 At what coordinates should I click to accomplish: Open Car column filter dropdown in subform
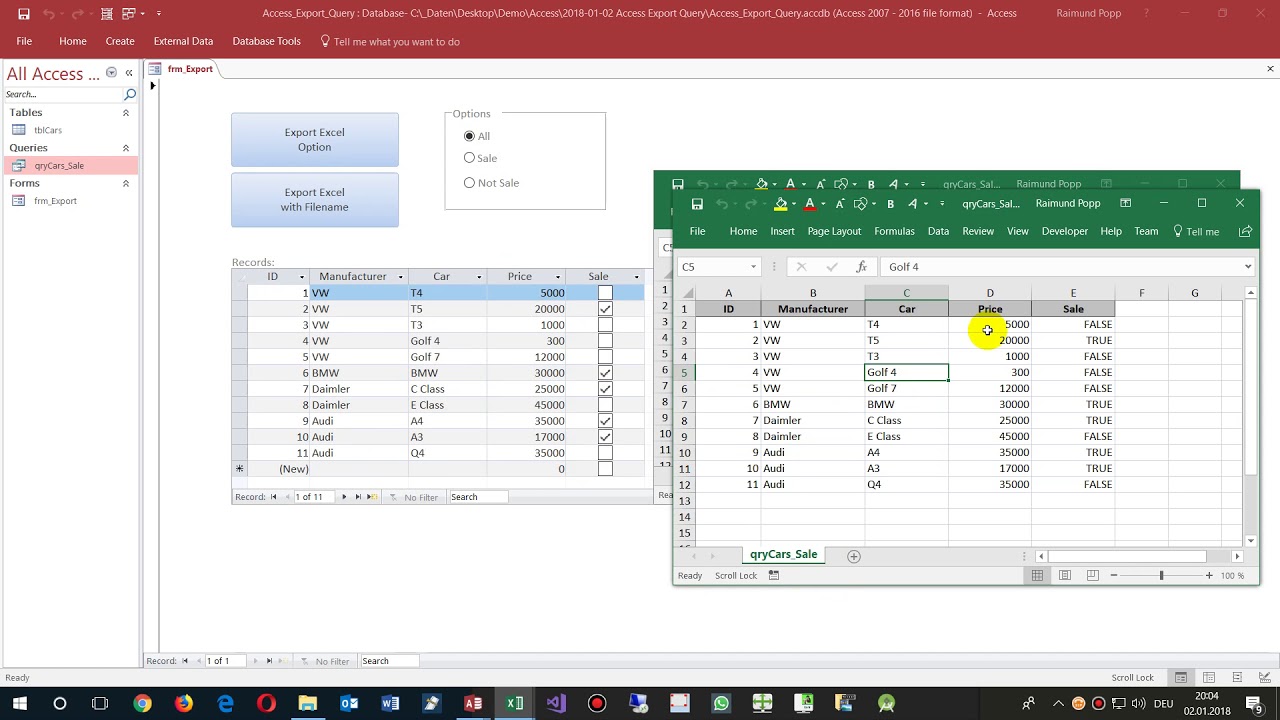point(479,277)
